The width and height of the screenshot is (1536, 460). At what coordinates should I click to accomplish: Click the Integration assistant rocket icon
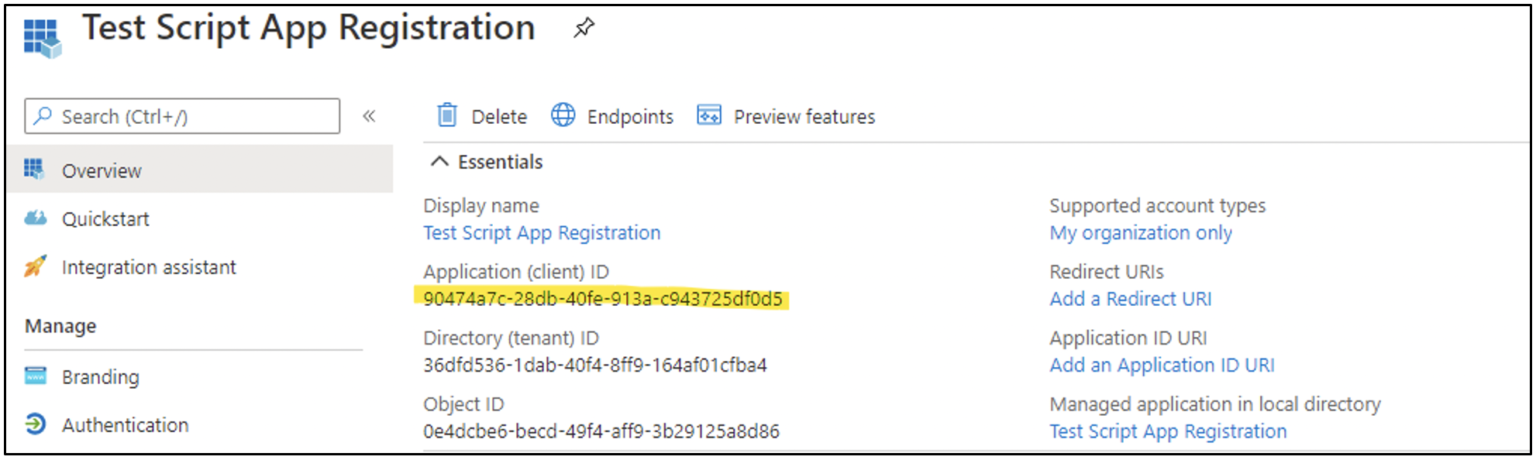coord(35,267)
